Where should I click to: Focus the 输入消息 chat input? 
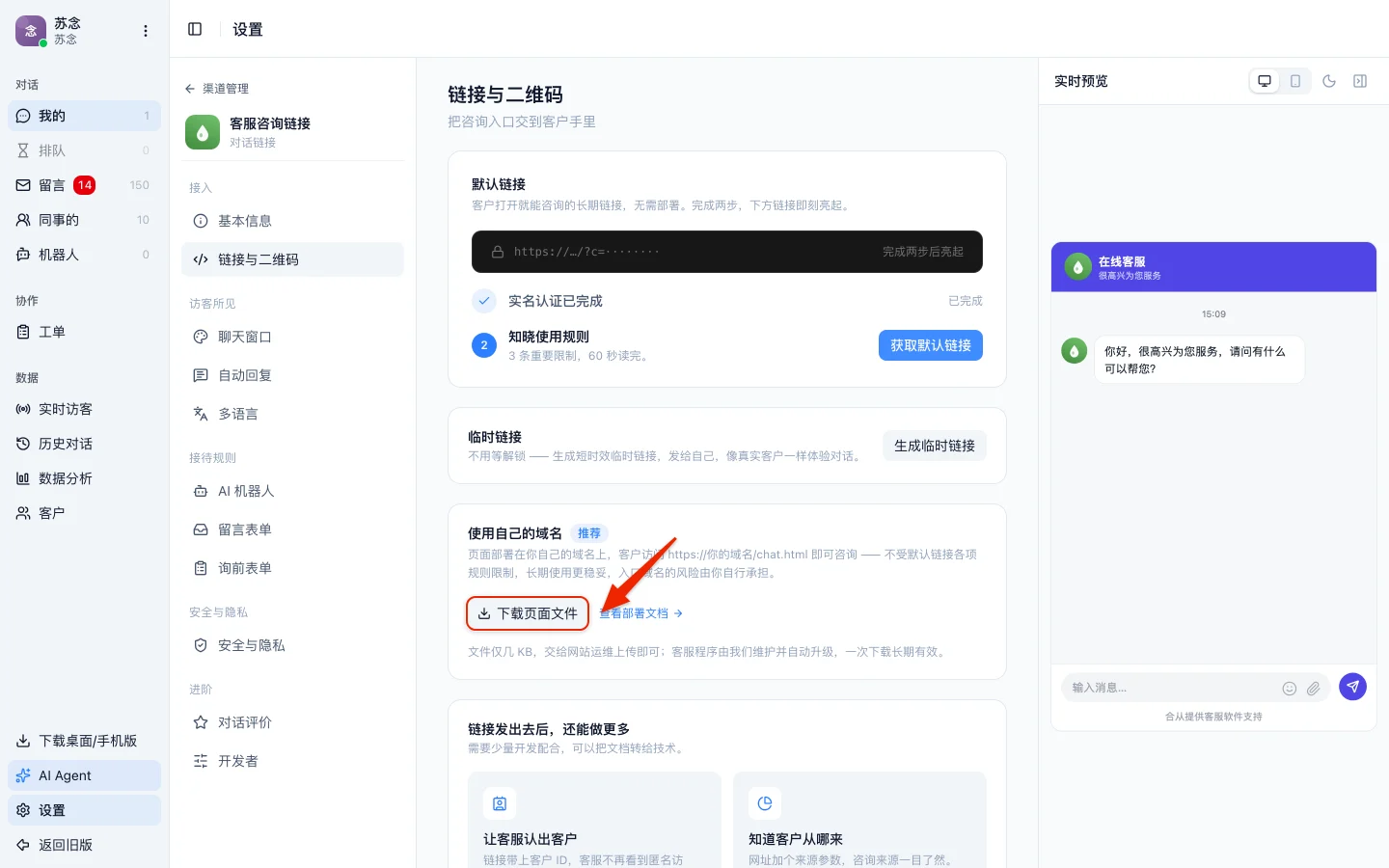coord(1171,688)
